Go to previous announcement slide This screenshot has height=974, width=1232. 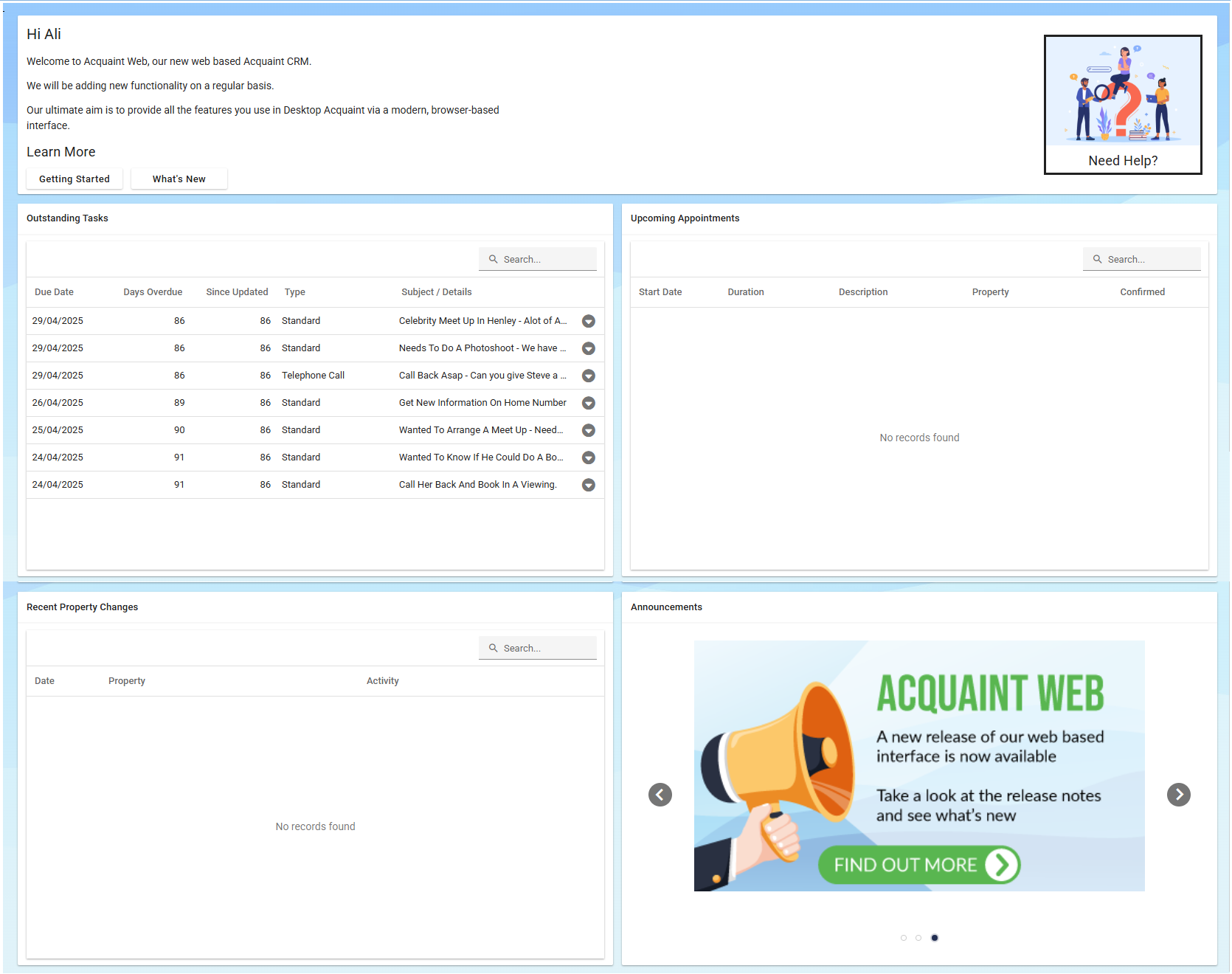[x=660, y=795]
